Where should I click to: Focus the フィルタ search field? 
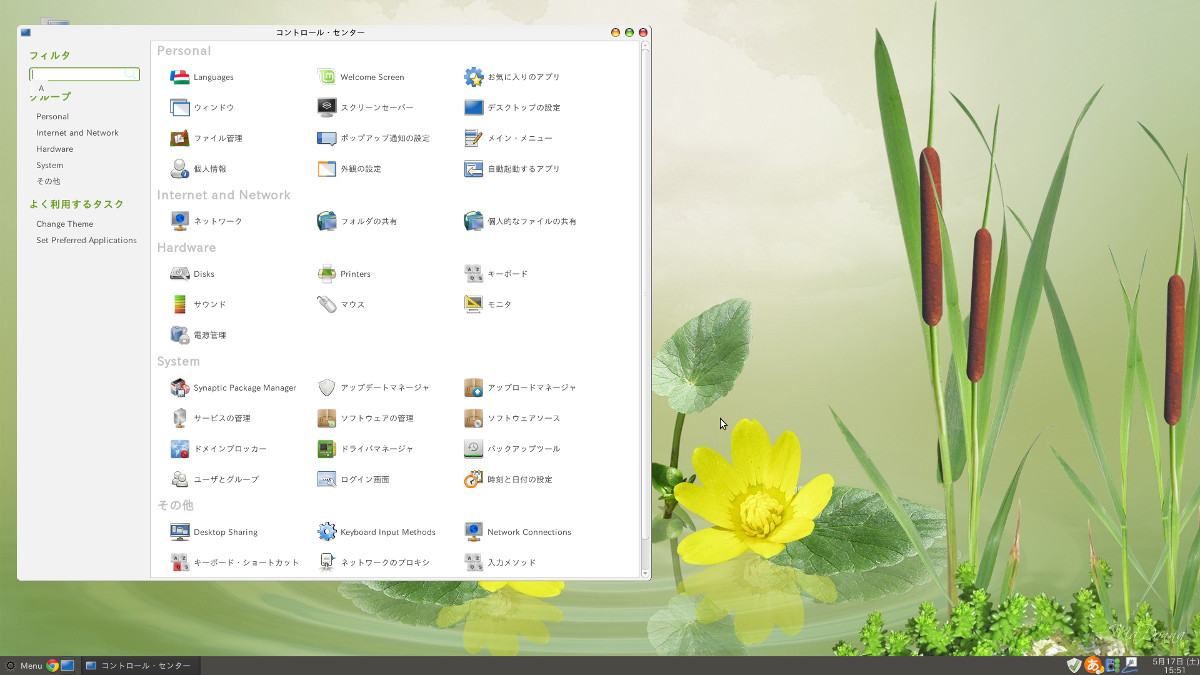pyautogui.click(x=84, y=74)
